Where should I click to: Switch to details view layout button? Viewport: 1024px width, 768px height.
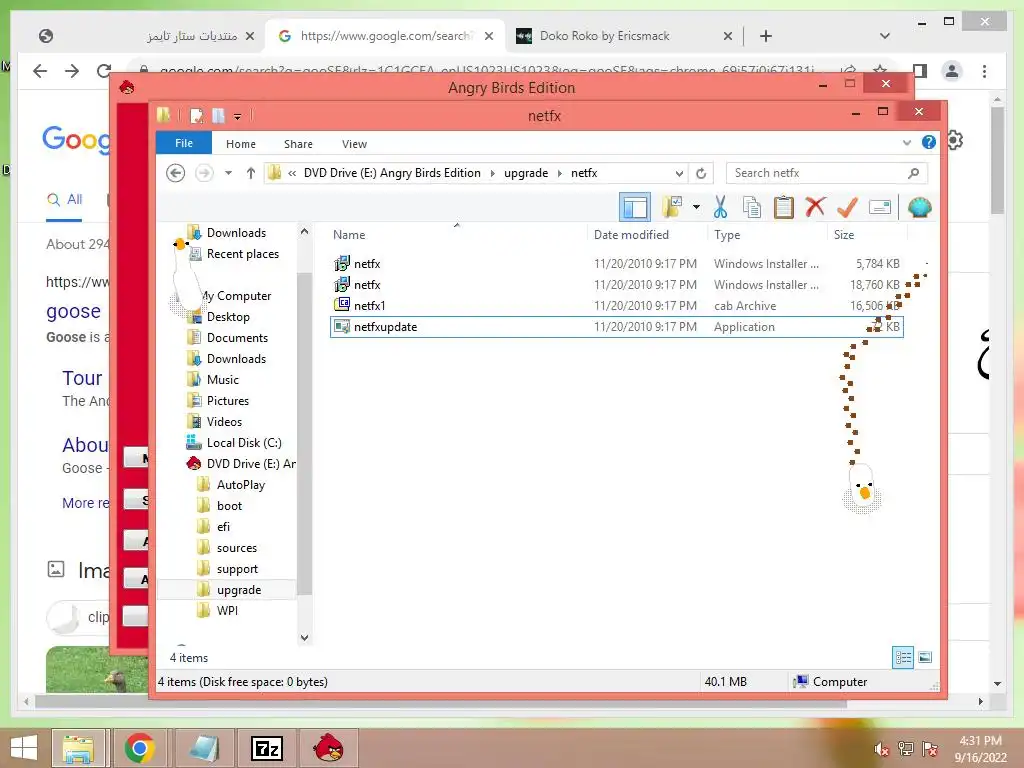click(x=903, y=657)
